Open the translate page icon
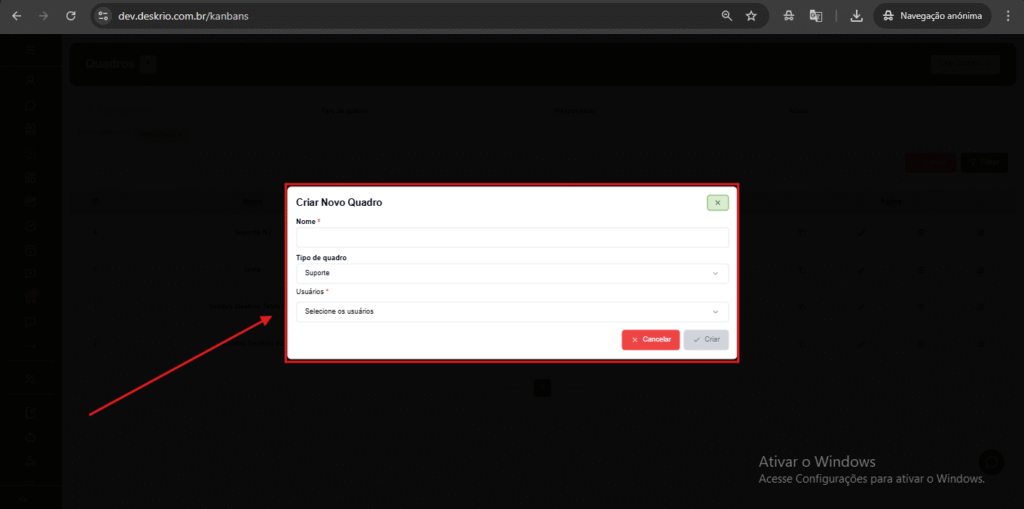 816,16
